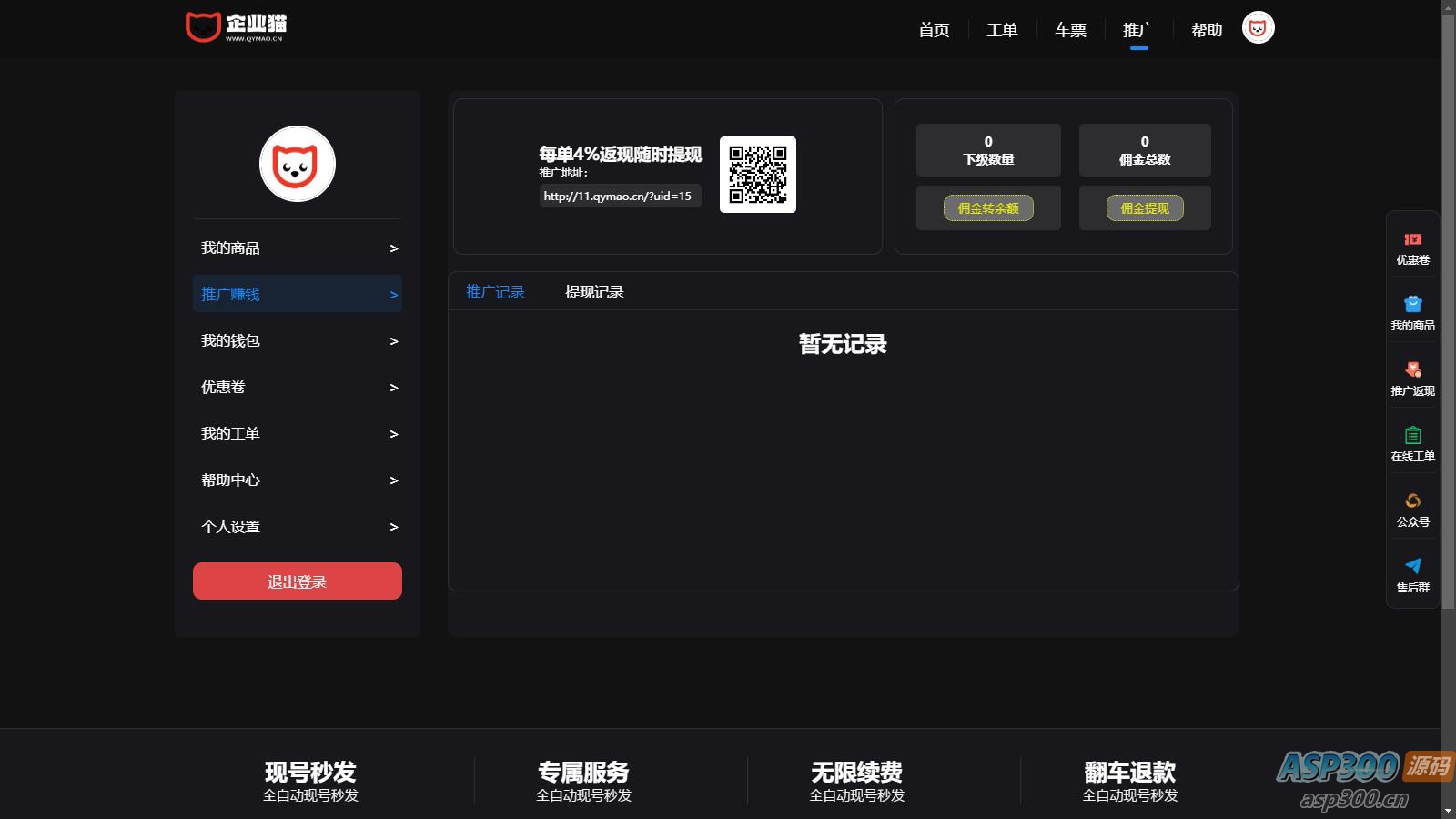Open 帮助 in the top navigation
This screenshot has height=819, width=1456.
click(1207, 30)
